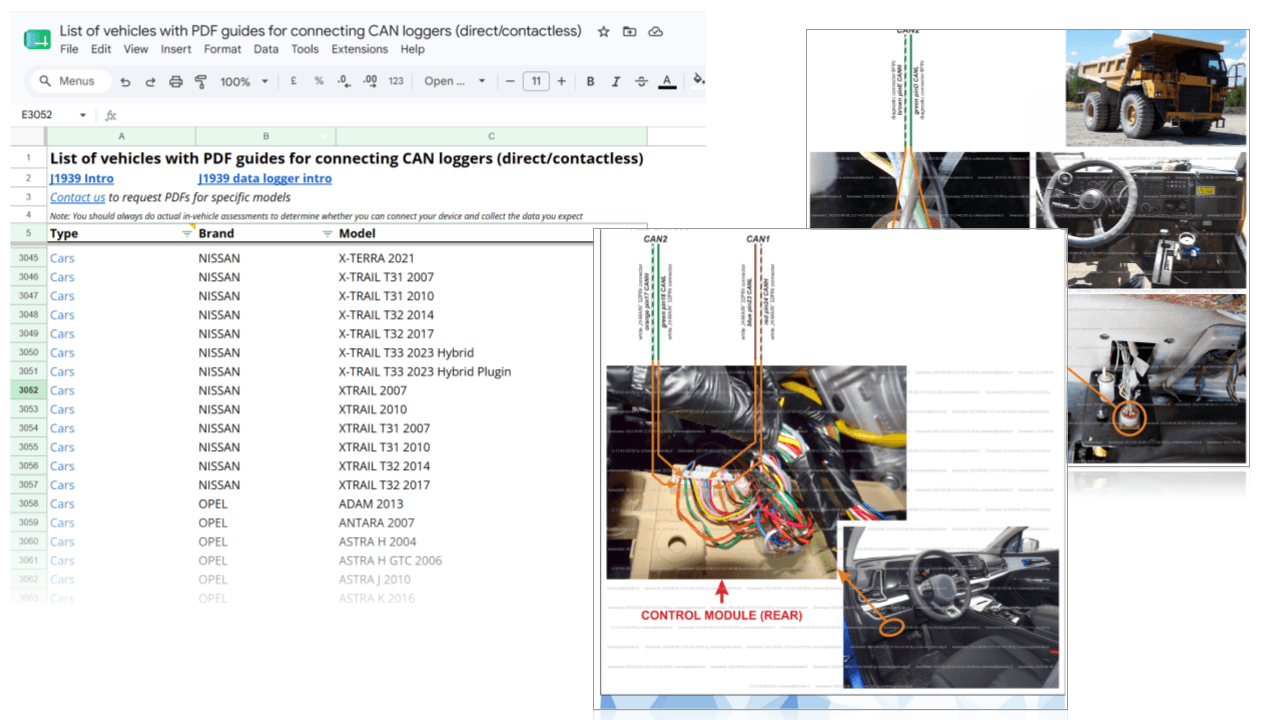Open the Type column filter
The image size is (1280, 720).
point(187,234)
